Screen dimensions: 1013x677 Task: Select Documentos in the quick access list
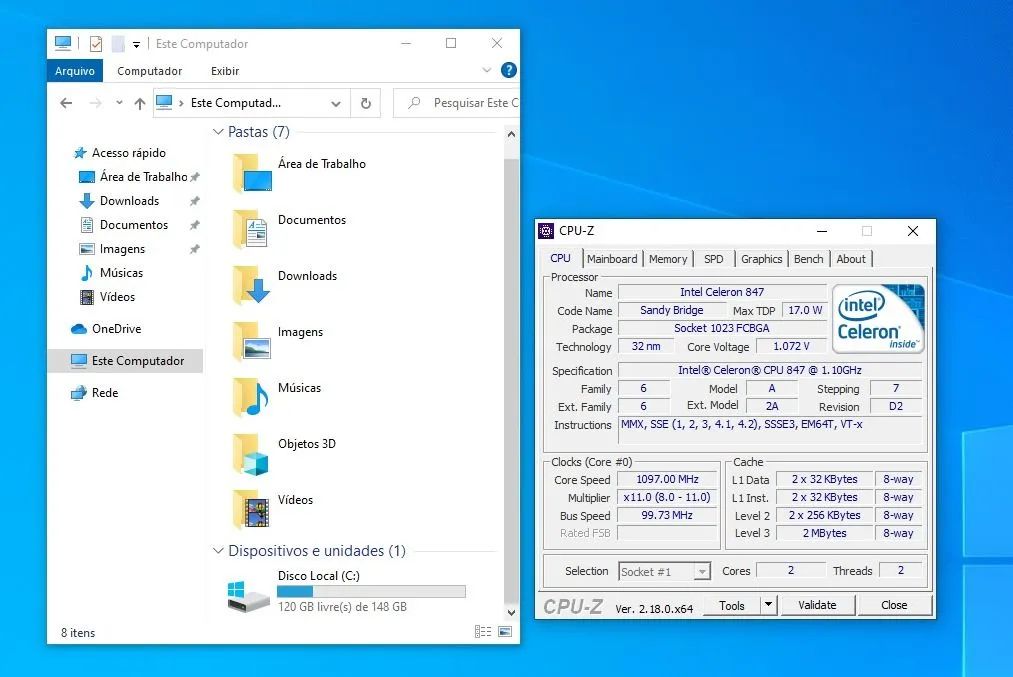pos(134,225)
